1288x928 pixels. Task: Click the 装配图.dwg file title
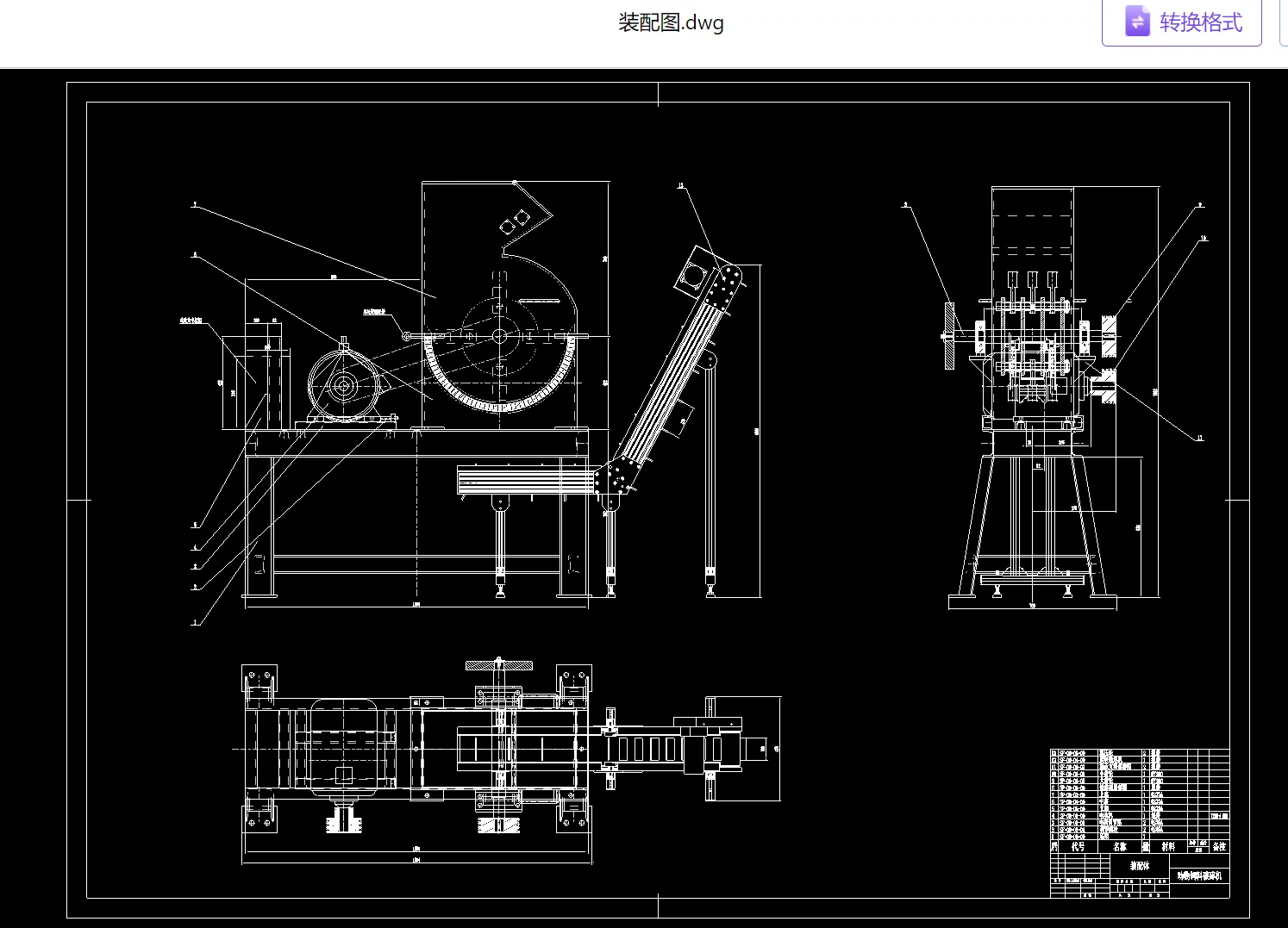[671, 22]
